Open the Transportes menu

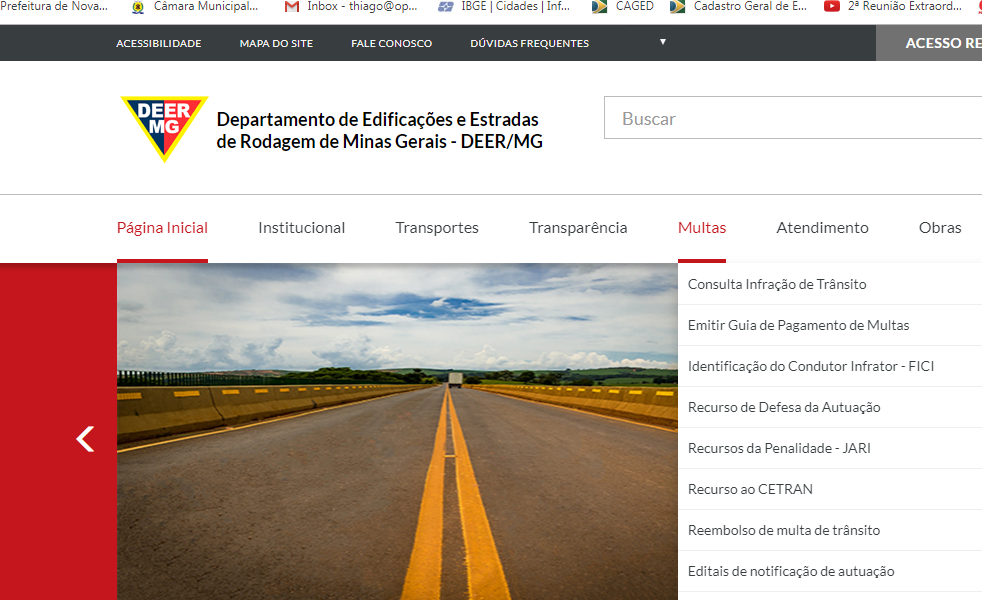(437, 228)
